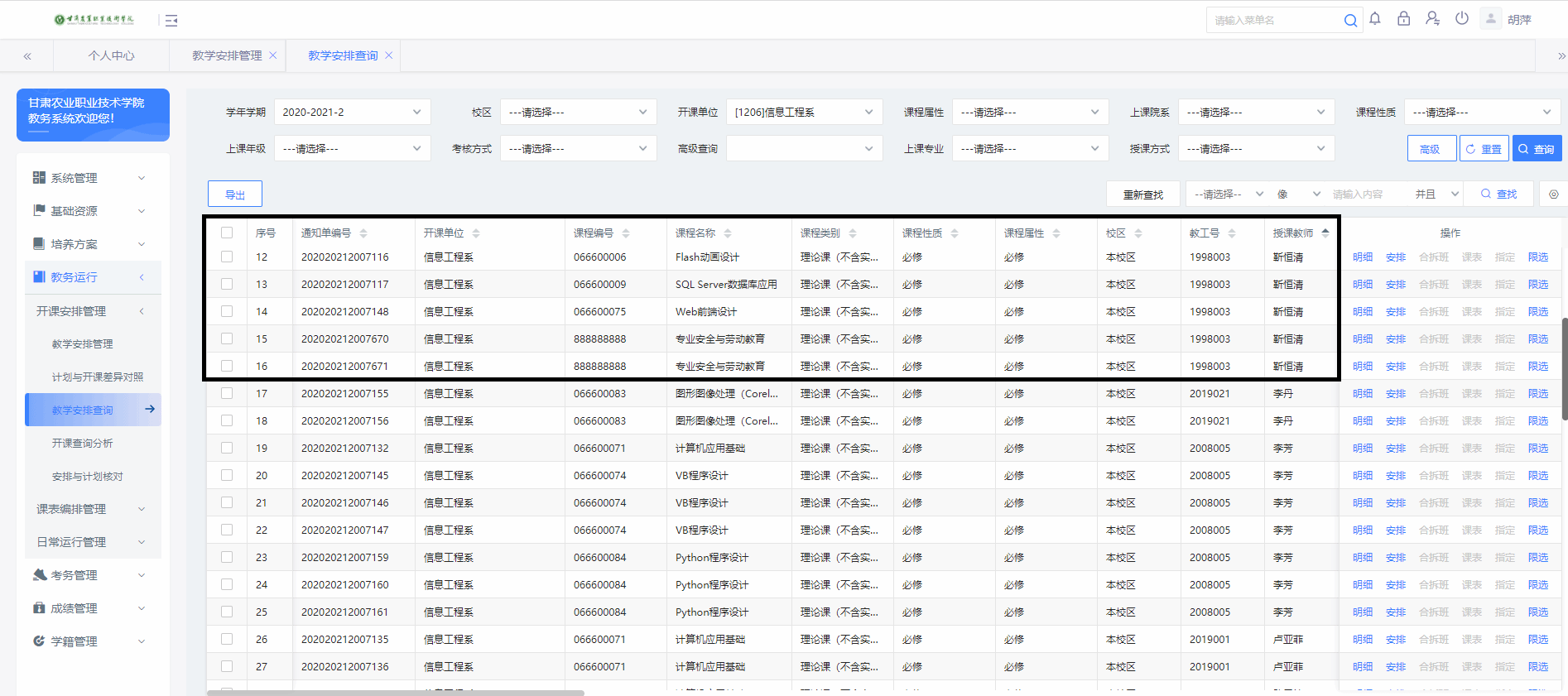The image size is (1568, 696).
Task: Sort by 授课教师 column arrow icon
Action: [1325, 233]
